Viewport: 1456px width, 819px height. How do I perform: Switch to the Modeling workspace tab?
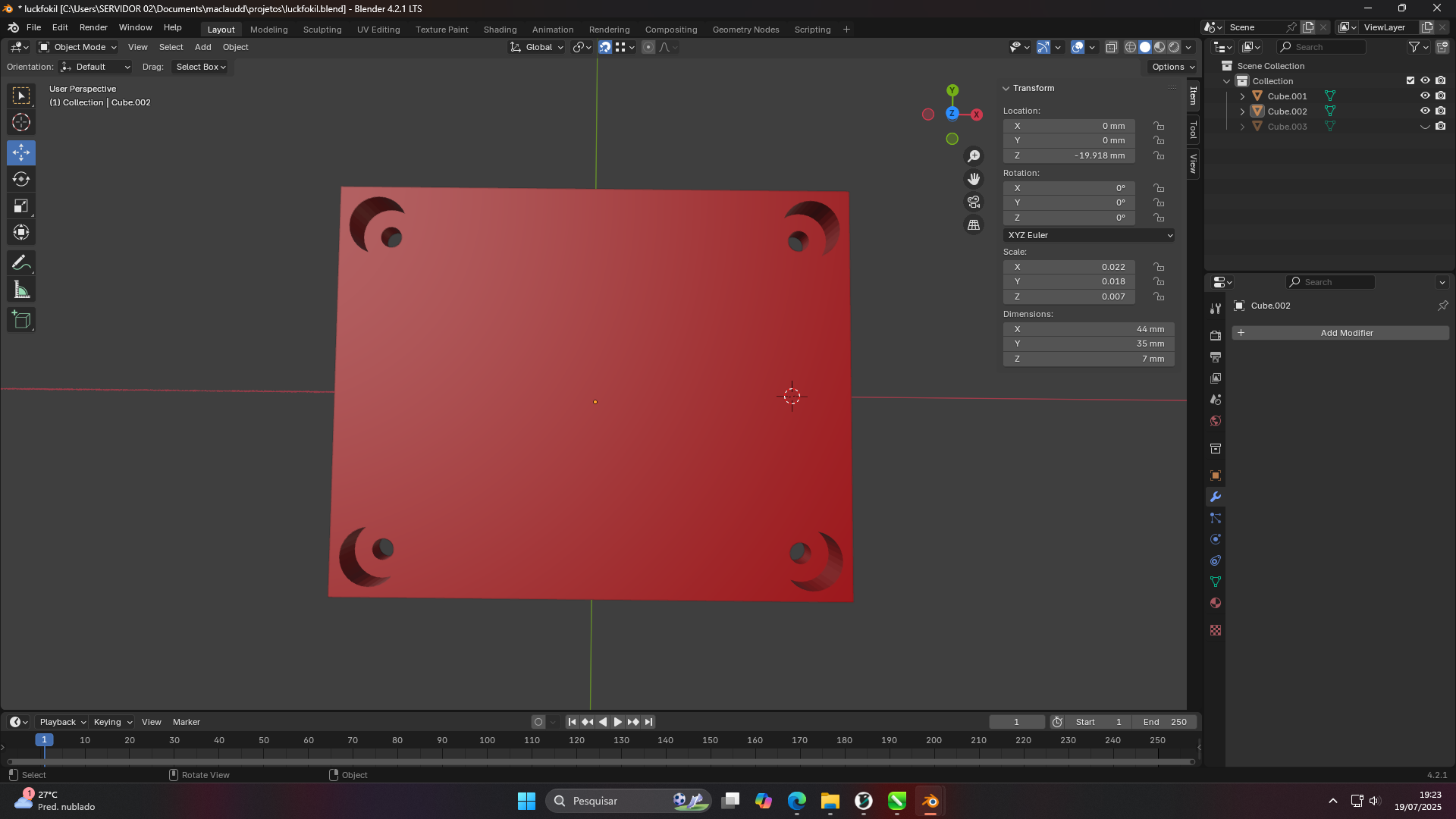(x=269, y=30)
